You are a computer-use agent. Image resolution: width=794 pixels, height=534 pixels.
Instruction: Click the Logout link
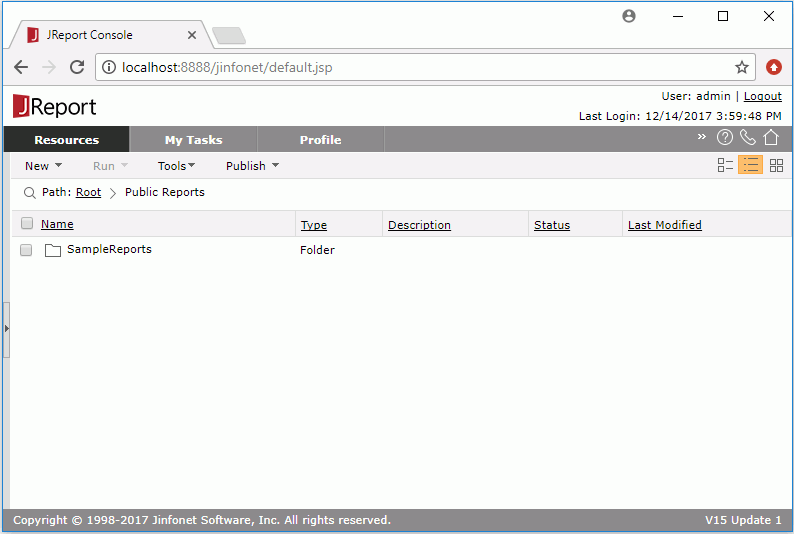763,96
